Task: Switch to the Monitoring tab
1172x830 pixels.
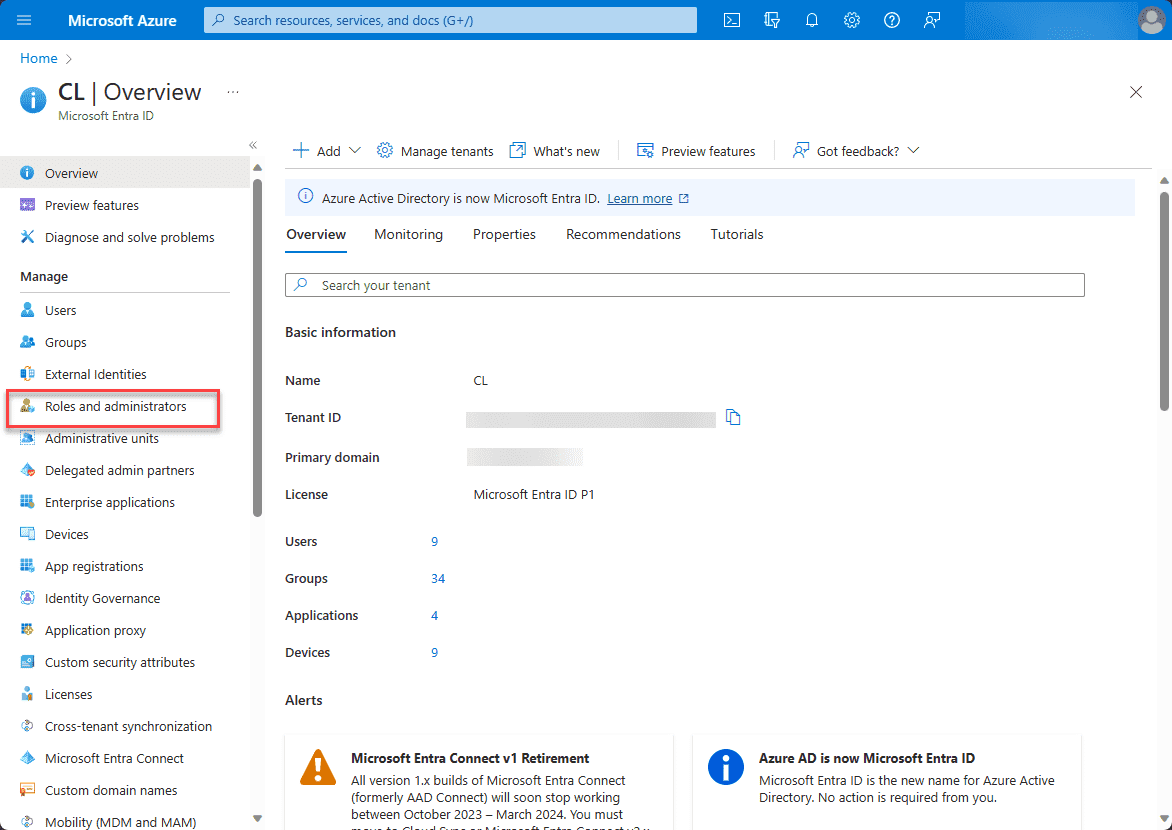Action: pyautogui.click(x=408, y=235)
